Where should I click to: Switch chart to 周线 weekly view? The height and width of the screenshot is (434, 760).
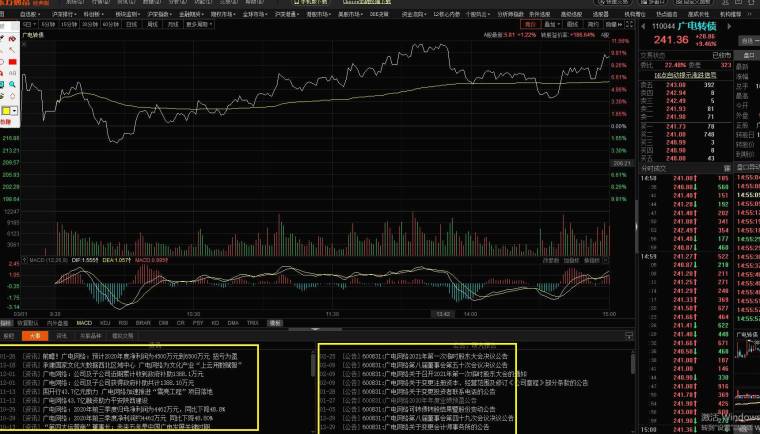click(x=152, y=24)
